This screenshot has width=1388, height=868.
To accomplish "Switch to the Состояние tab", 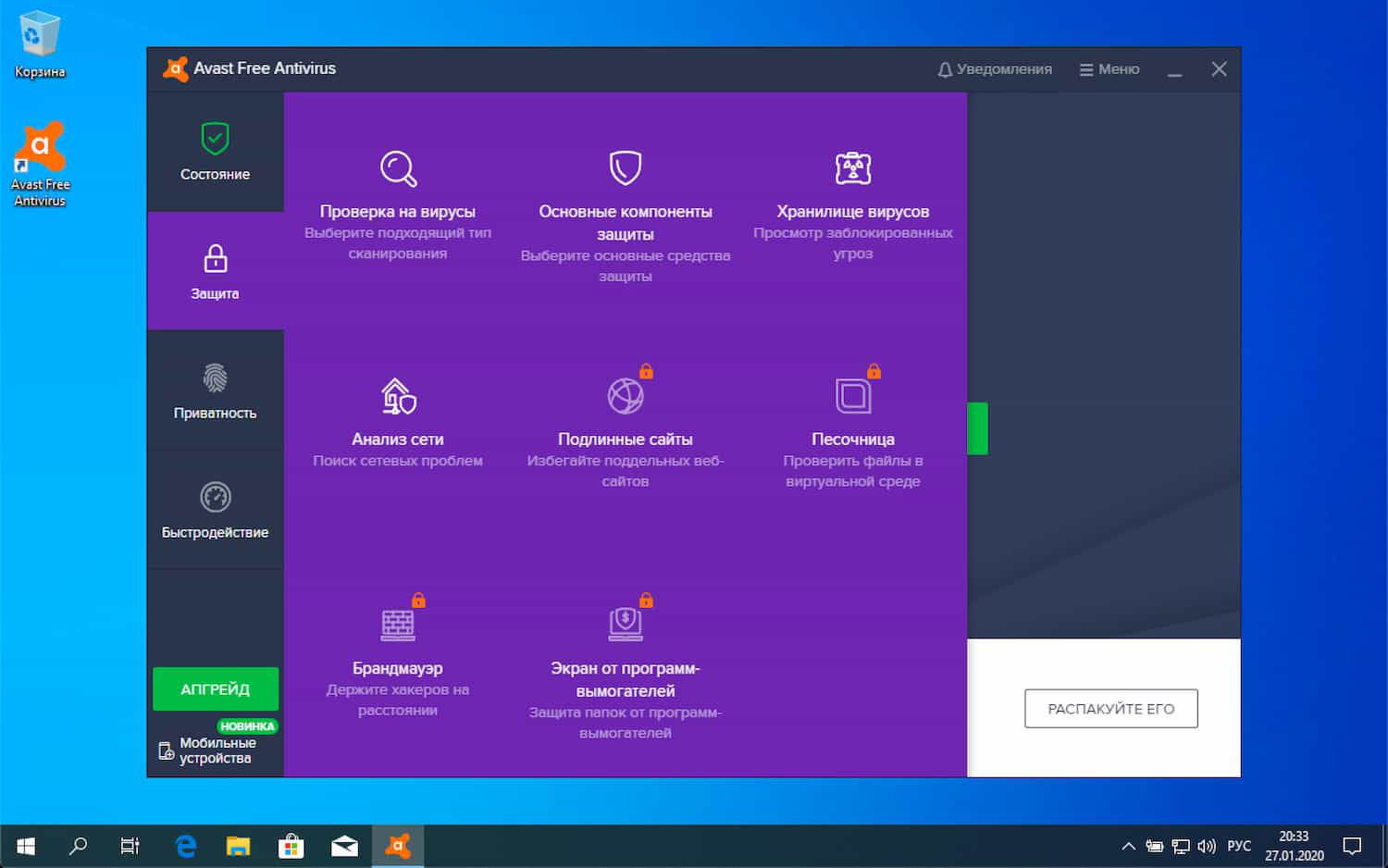I will pos(215,153).
